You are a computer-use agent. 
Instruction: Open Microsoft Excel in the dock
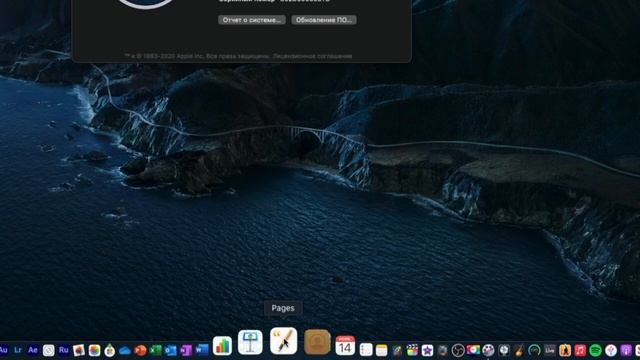click(156, 350)
